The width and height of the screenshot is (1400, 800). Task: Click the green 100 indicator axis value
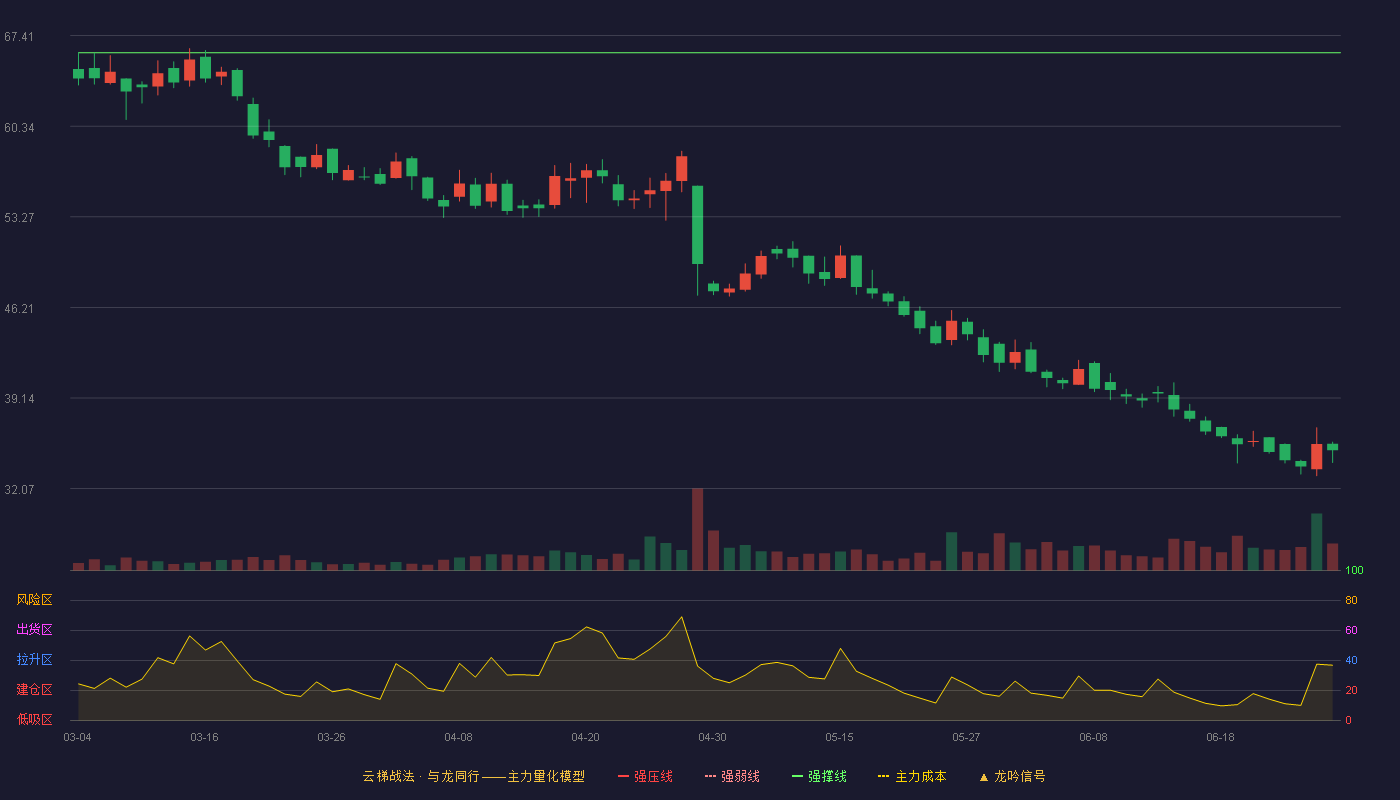pyautogui.click(x=1354, y=571)
